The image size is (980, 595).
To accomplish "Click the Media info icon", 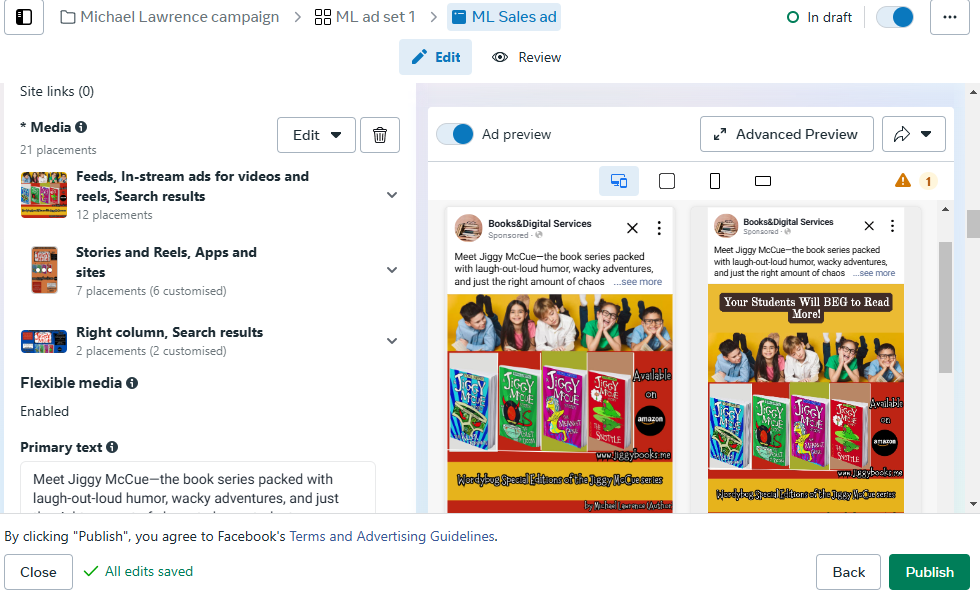I will pos(81,127).
